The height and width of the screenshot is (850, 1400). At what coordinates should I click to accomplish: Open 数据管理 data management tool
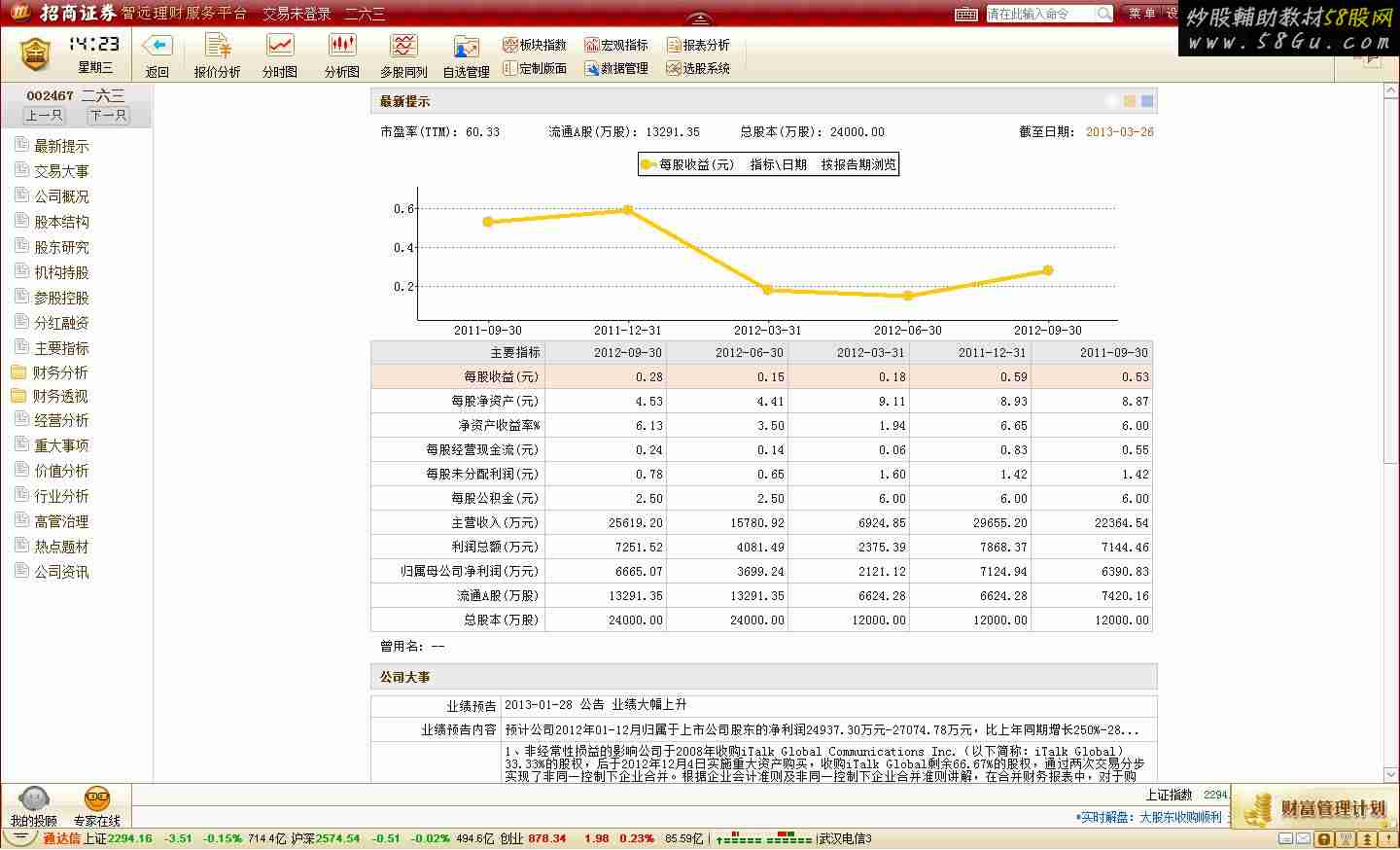tap(616, 68)
